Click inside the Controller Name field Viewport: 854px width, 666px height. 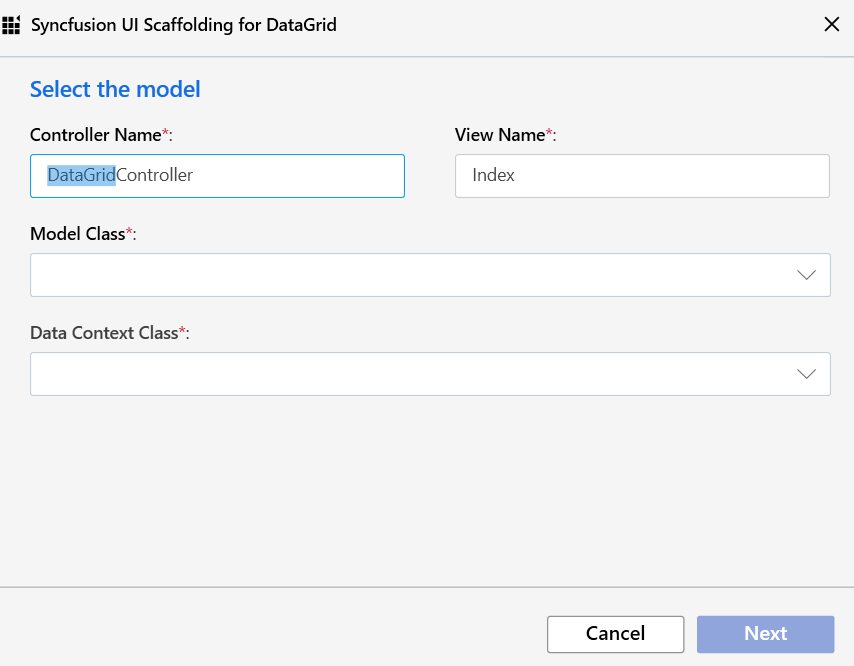point(217,175)
